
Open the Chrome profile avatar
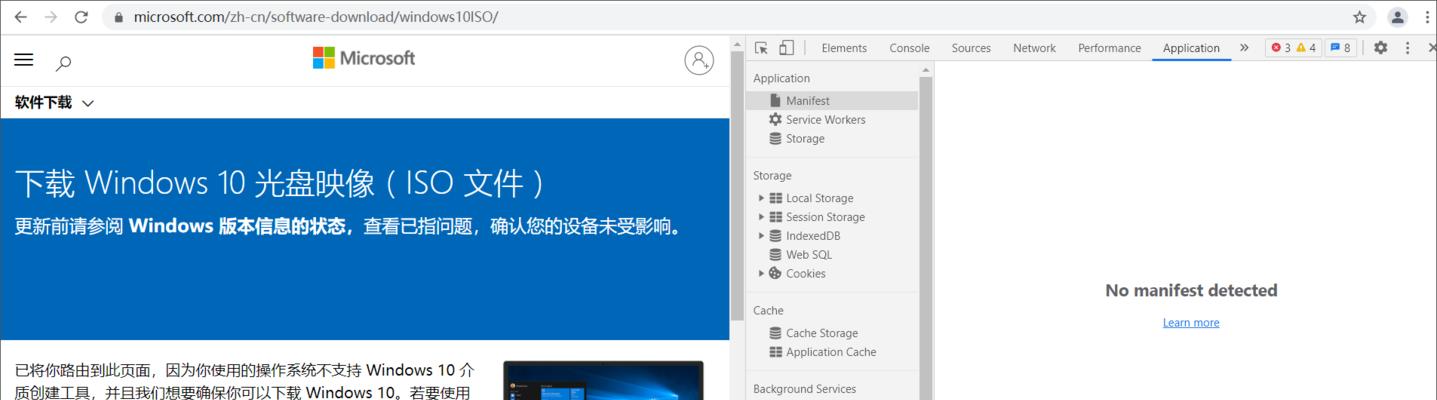click(1397, 17)
